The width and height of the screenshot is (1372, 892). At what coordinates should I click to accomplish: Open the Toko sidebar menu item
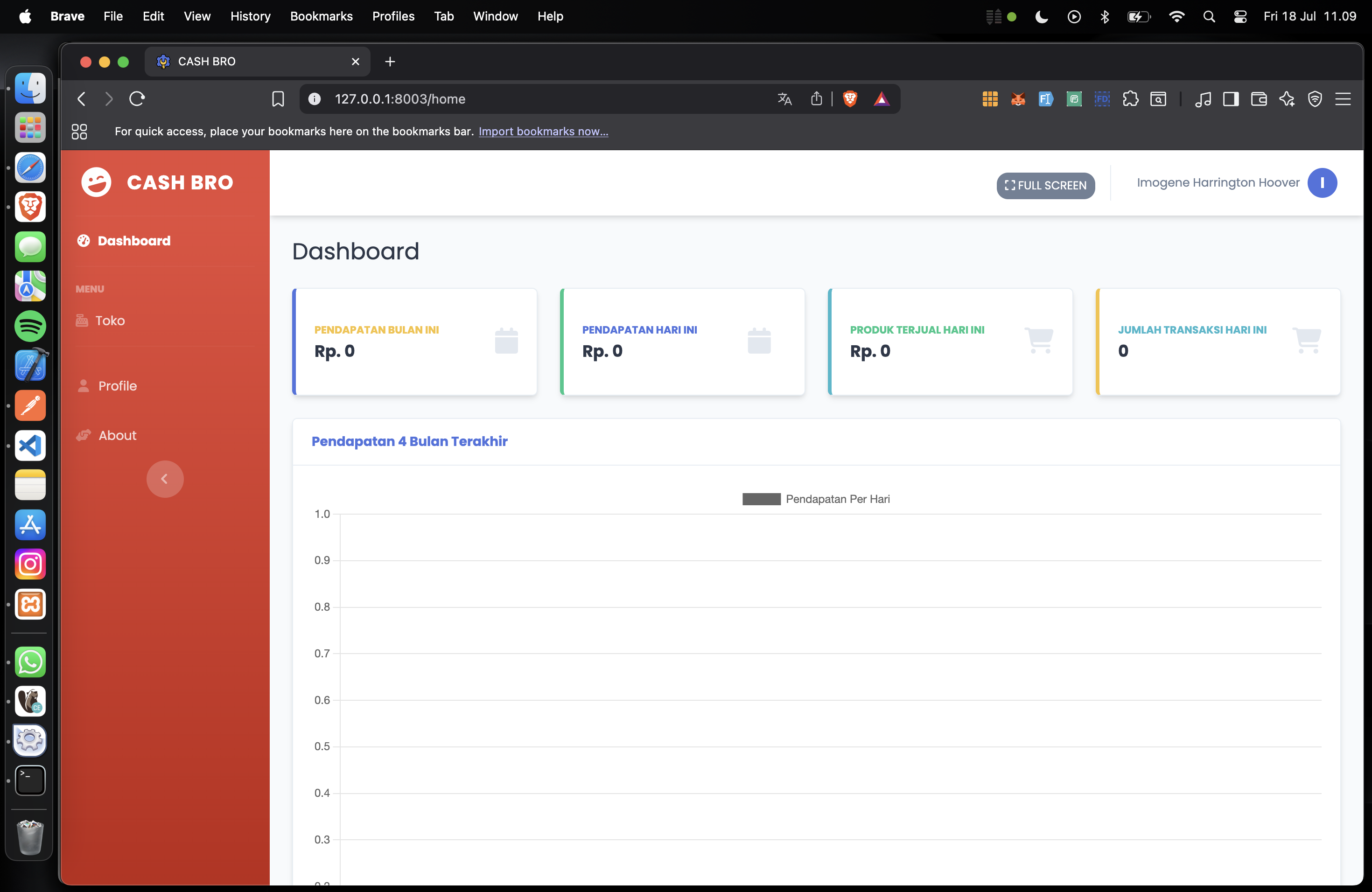click(110, 321)
